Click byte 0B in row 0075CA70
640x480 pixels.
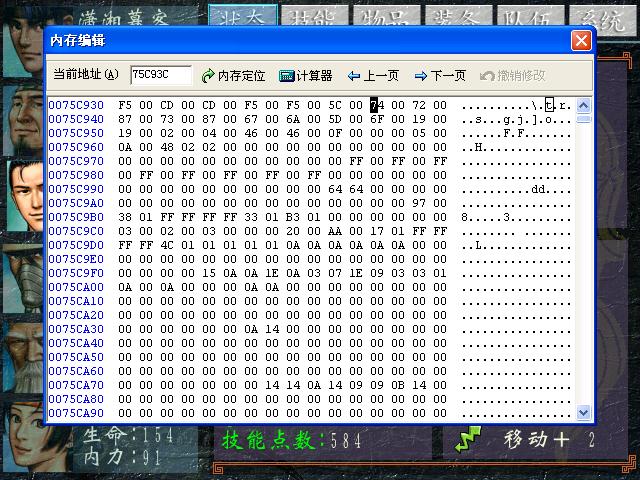click(x=398, y=385)
